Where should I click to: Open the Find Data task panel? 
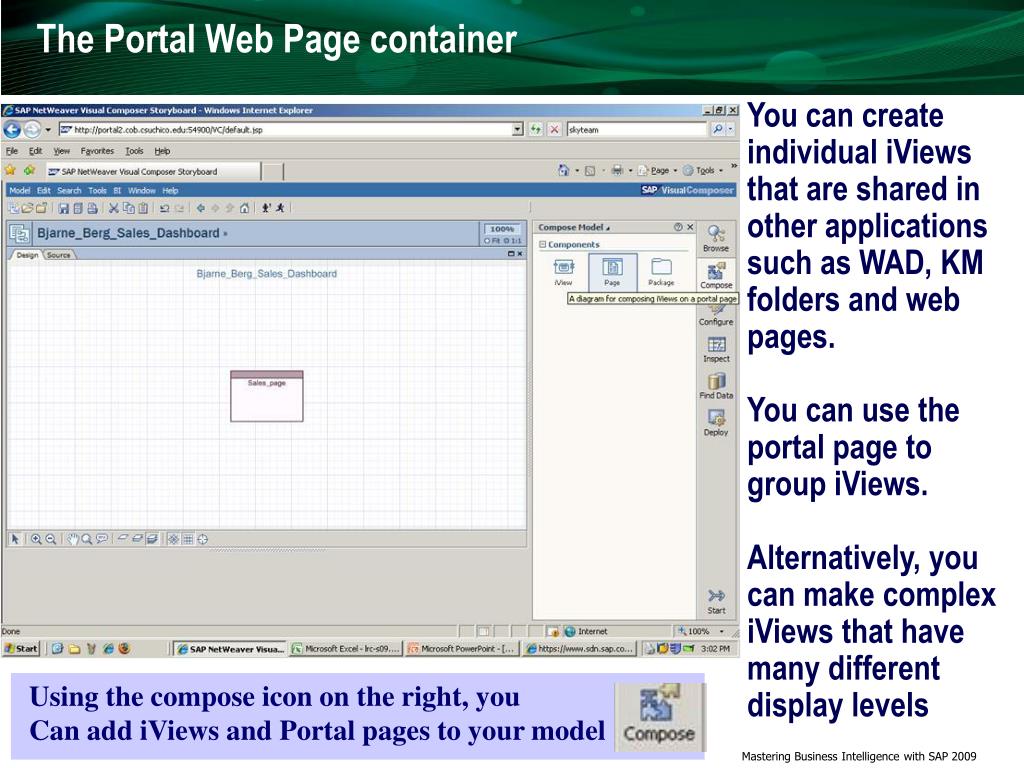point(716,386)
